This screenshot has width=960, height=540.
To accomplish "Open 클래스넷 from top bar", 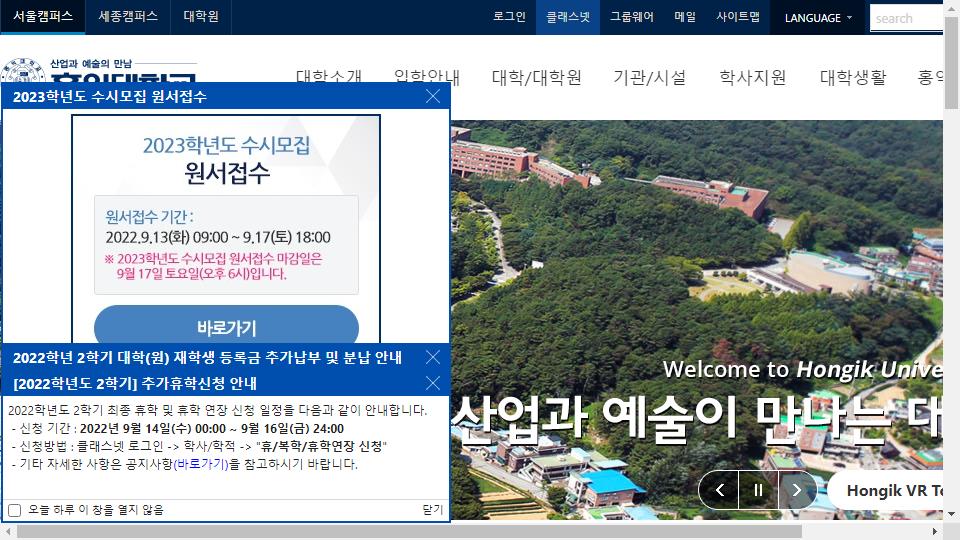I will pos(568,17).
